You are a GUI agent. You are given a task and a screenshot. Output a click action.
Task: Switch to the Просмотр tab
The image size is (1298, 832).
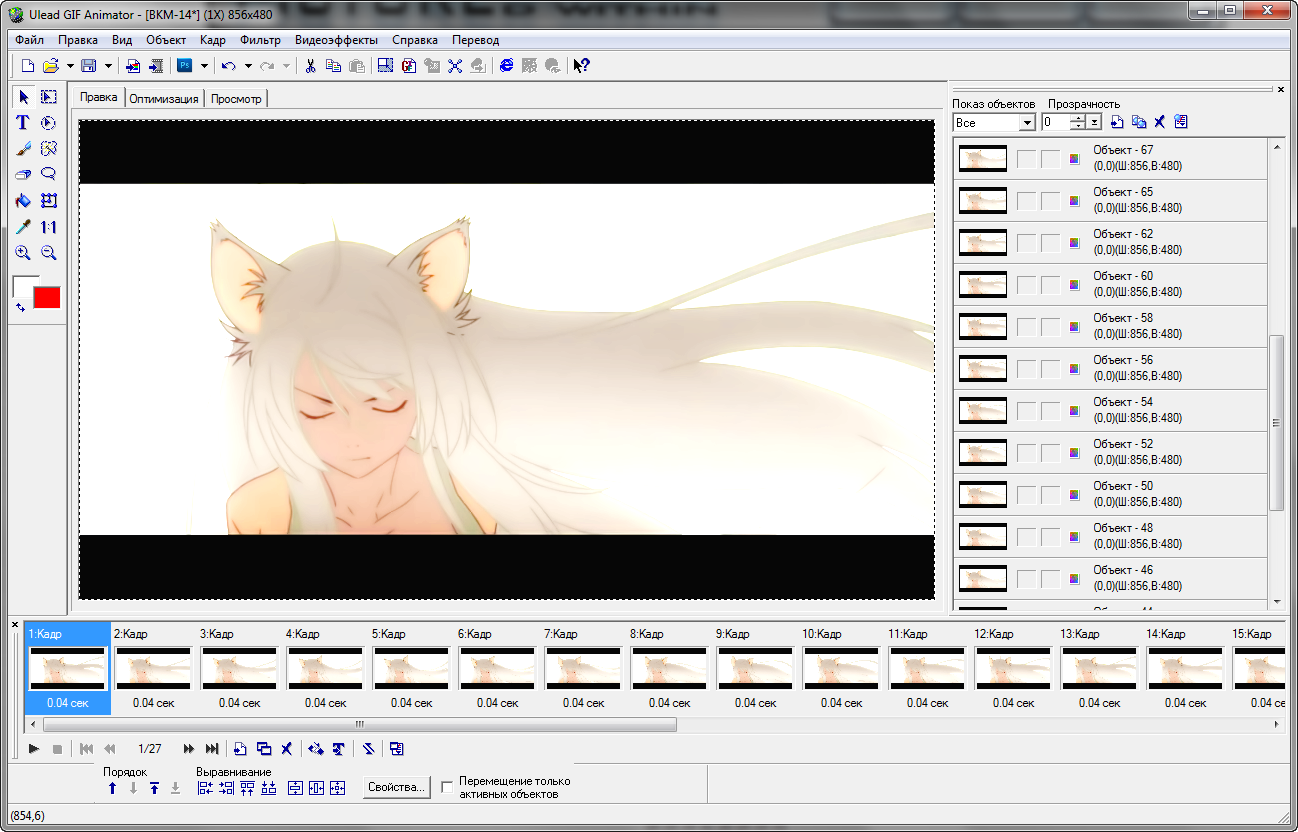236,99
